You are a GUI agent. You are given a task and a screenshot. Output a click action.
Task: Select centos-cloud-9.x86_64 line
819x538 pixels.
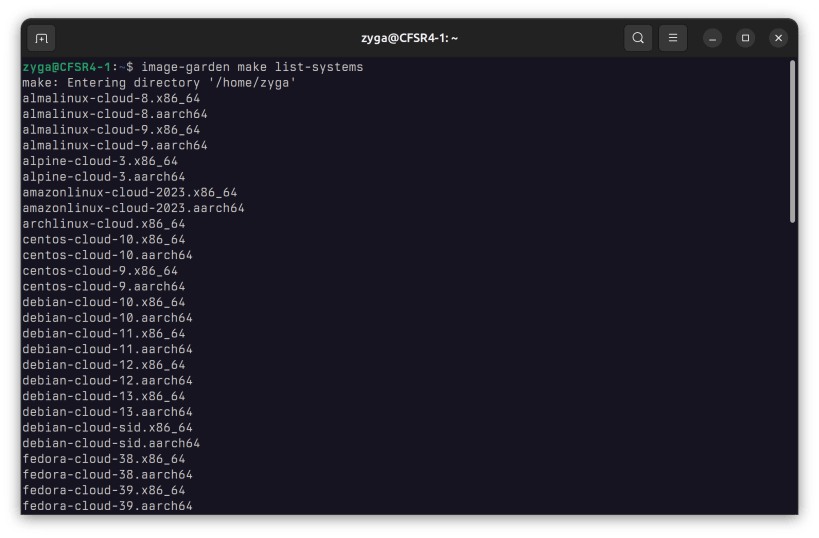point(100,271)
